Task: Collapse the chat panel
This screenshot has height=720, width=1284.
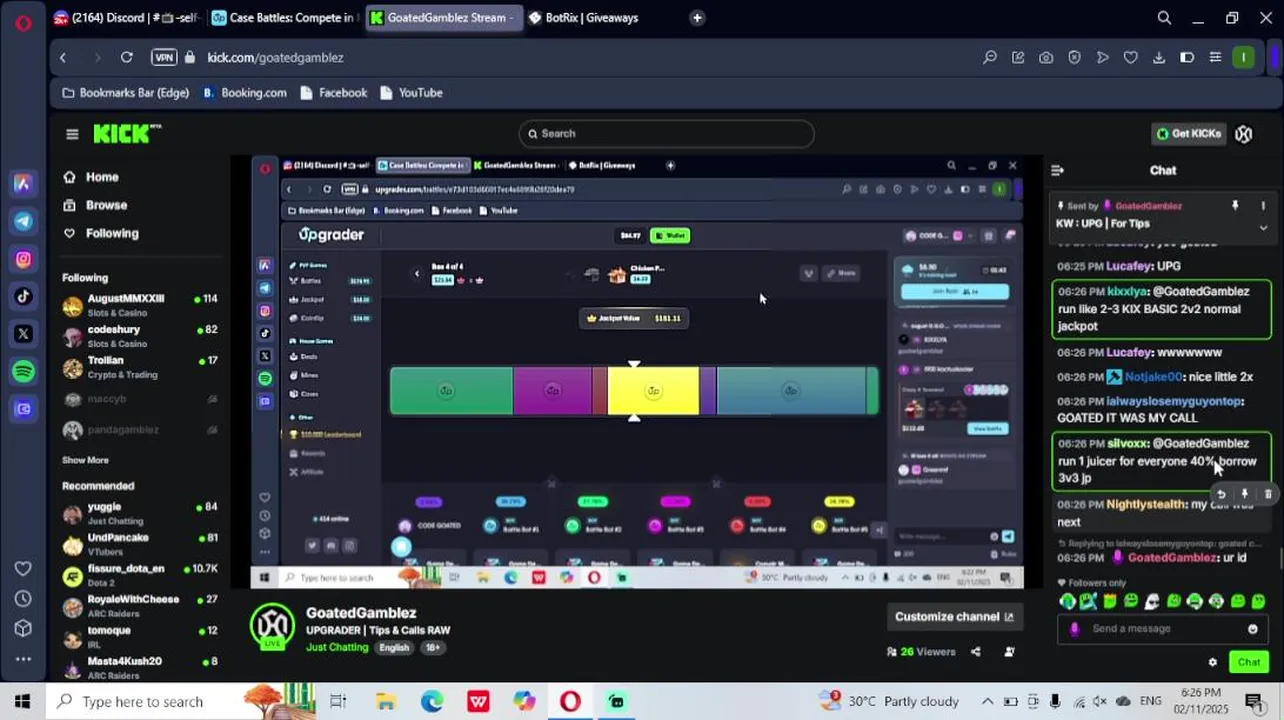Action: click(x=1057, y=171)
